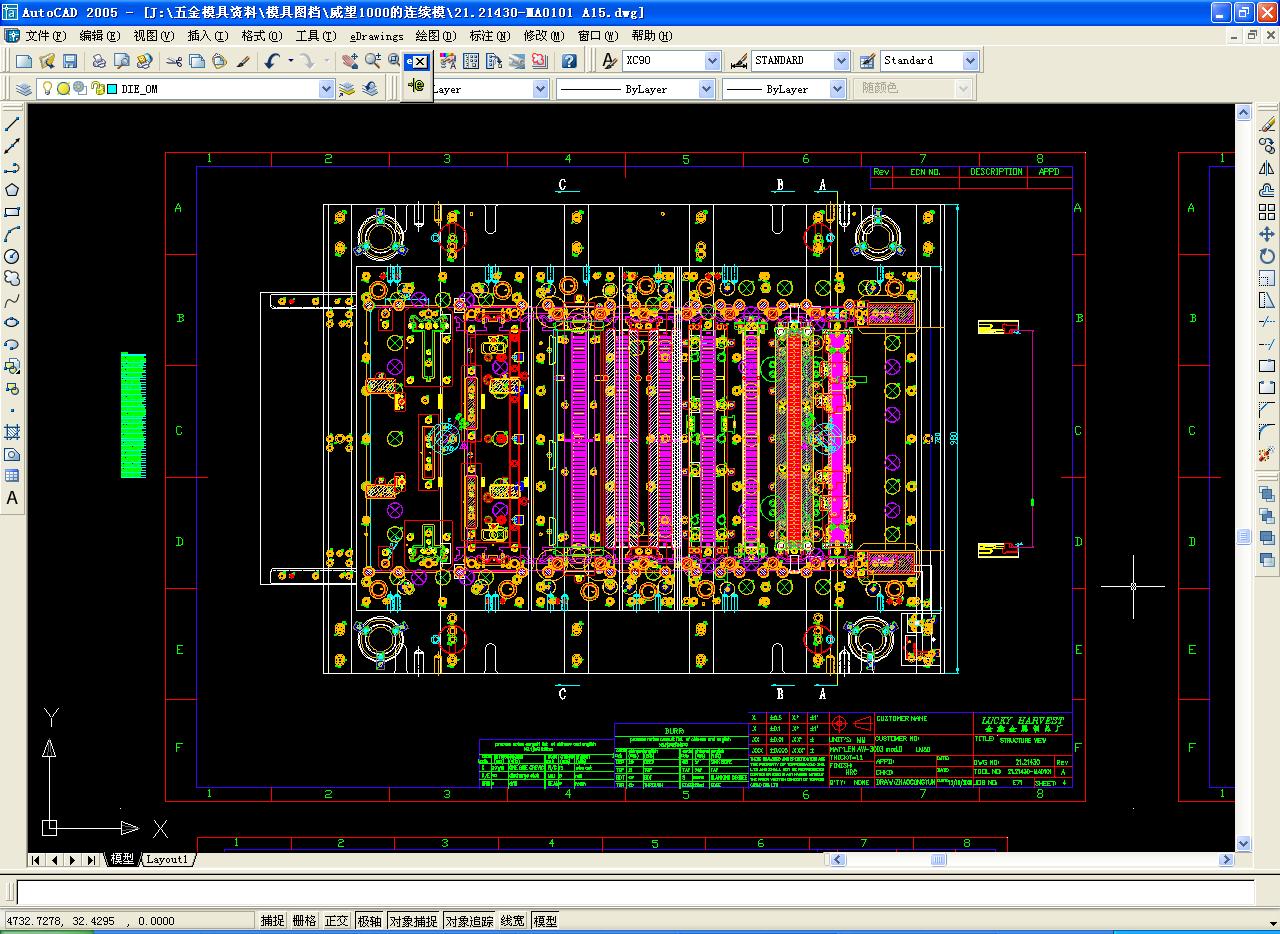Open the linetype ByLayer dropdown

click(706, 89)
